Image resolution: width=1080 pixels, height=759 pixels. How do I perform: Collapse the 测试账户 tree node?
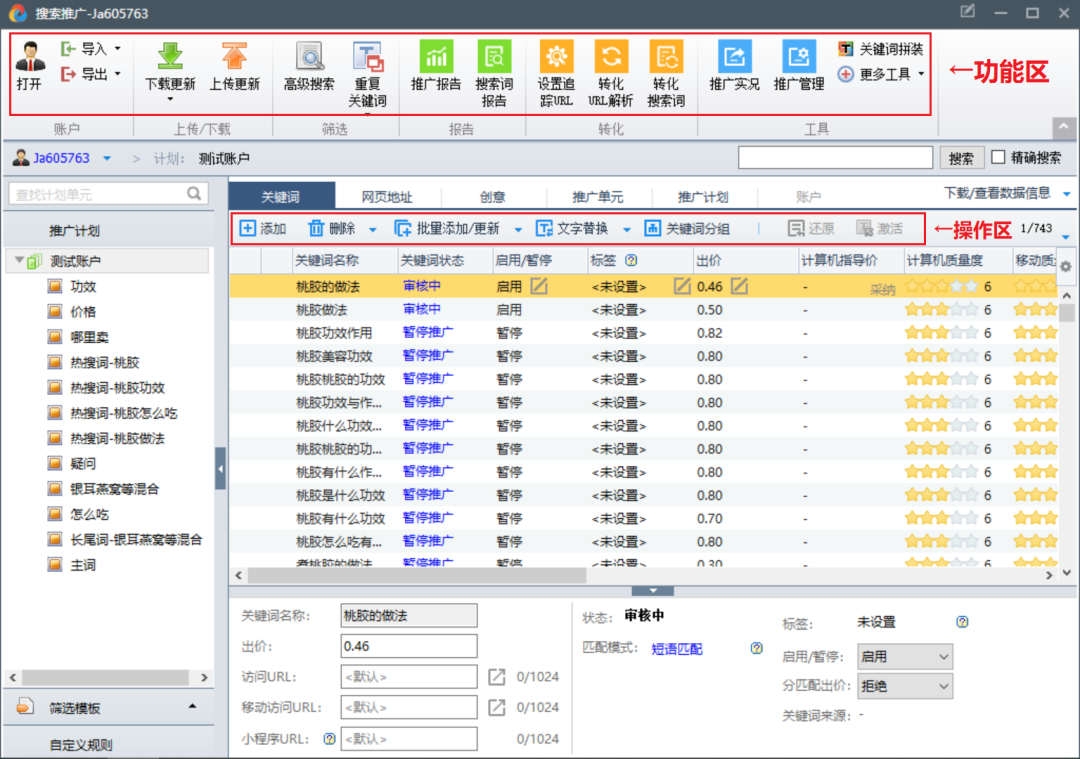point(20,262)
